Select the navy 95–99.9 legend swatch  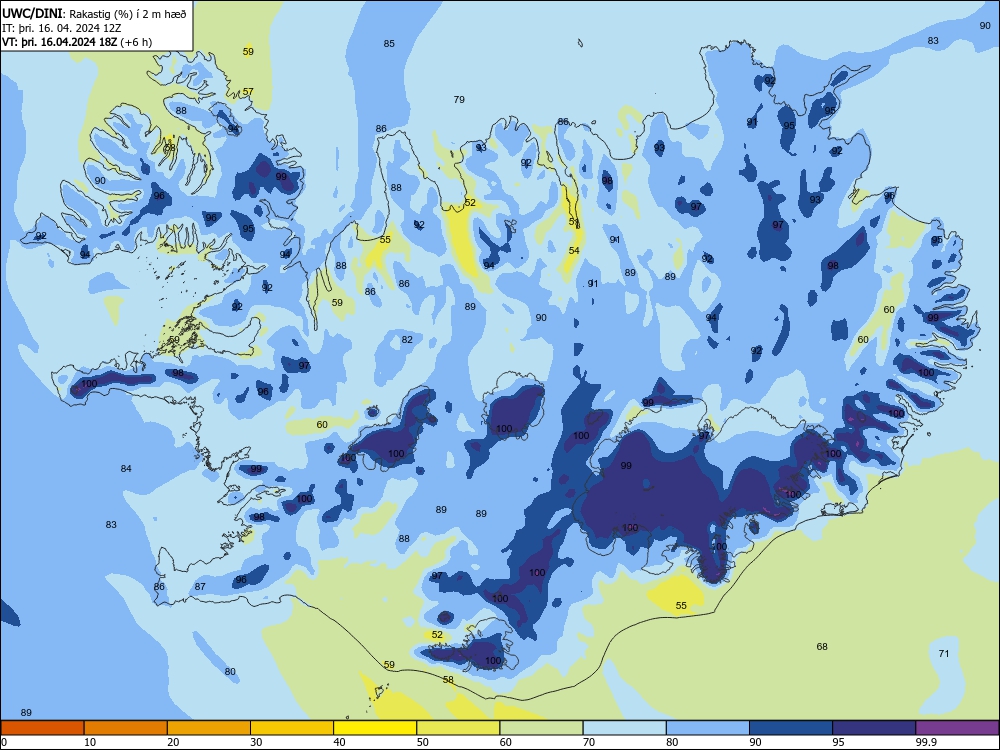[874, 728]
